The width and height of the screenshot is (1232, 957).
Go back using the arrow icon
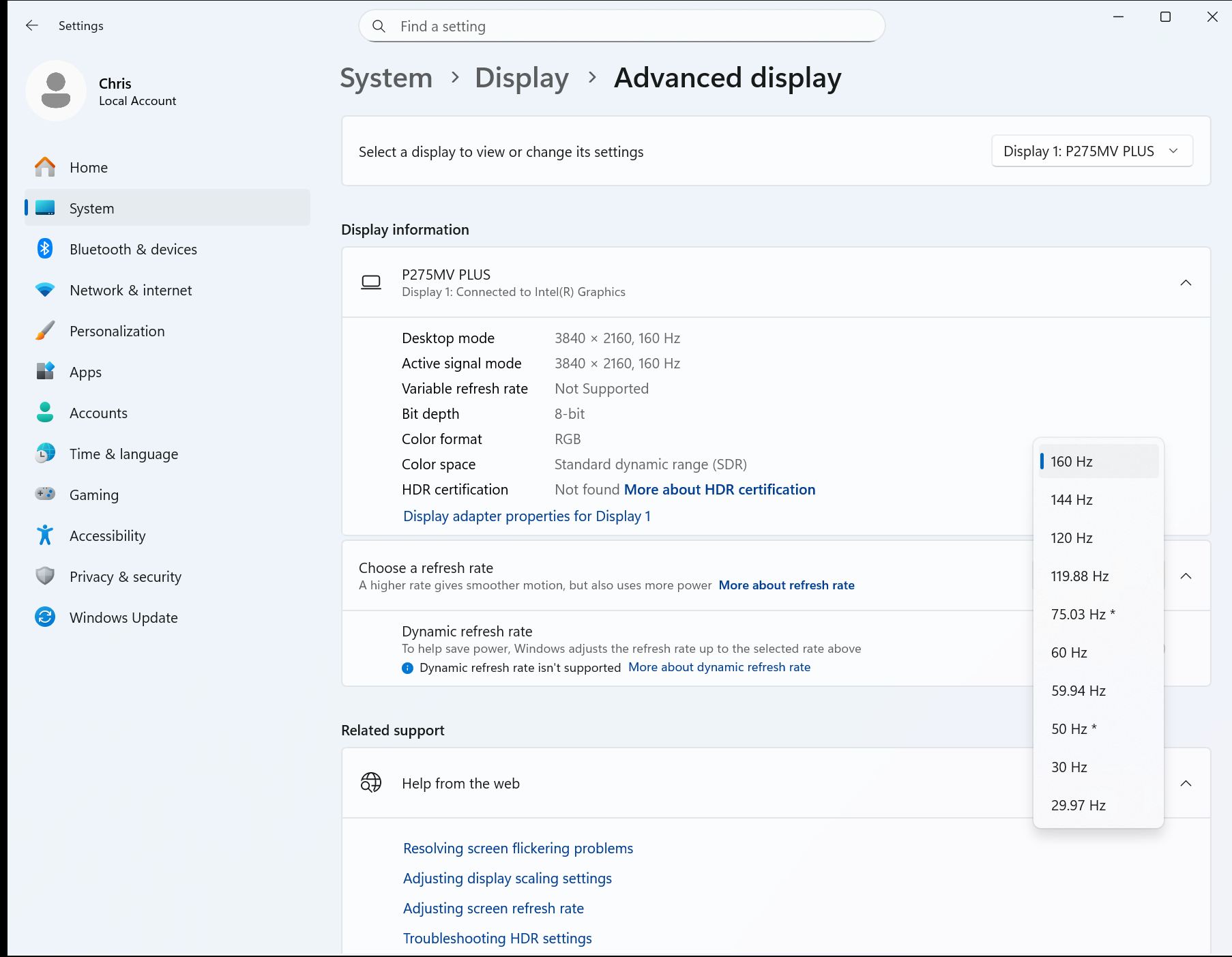(x=31, y=26)
